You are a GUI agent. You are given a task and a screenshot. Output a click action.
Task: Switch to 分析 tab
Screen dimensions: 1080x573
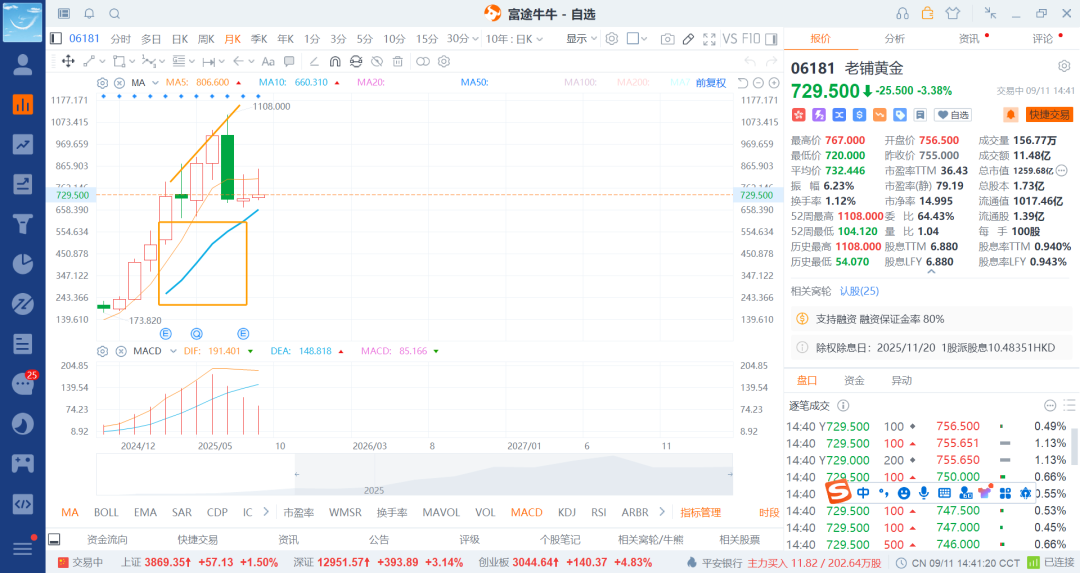895,39
